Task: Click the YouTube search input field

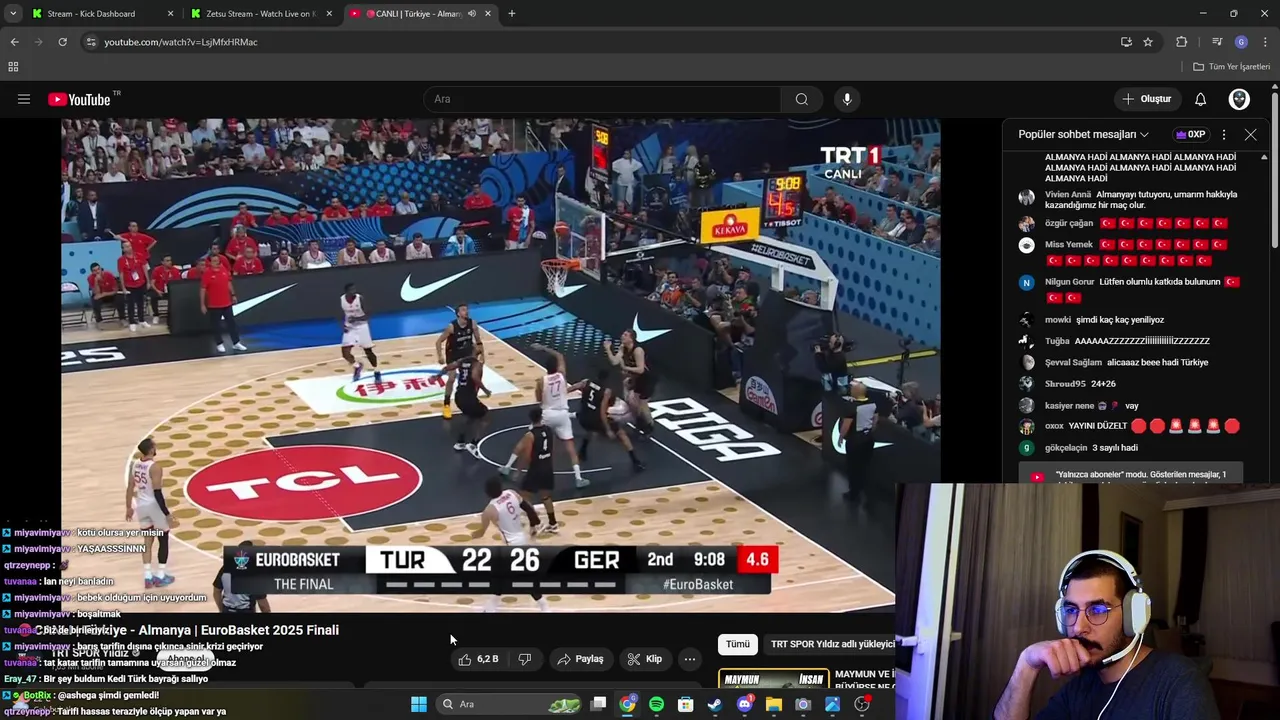Action: [x=603, y=99]
